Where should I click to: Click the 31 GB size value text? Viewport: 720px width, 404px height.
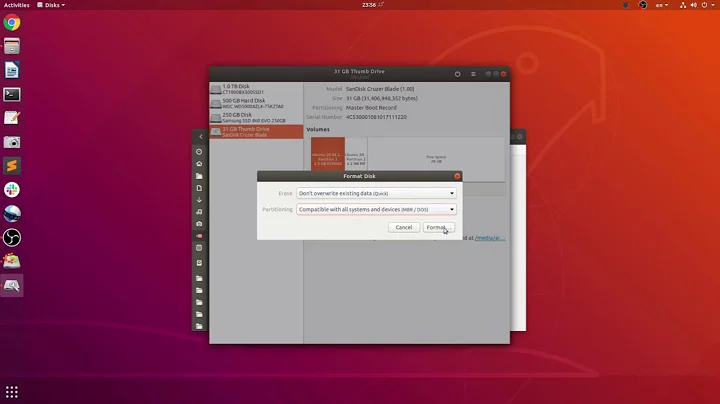click(x=382, y=98)
